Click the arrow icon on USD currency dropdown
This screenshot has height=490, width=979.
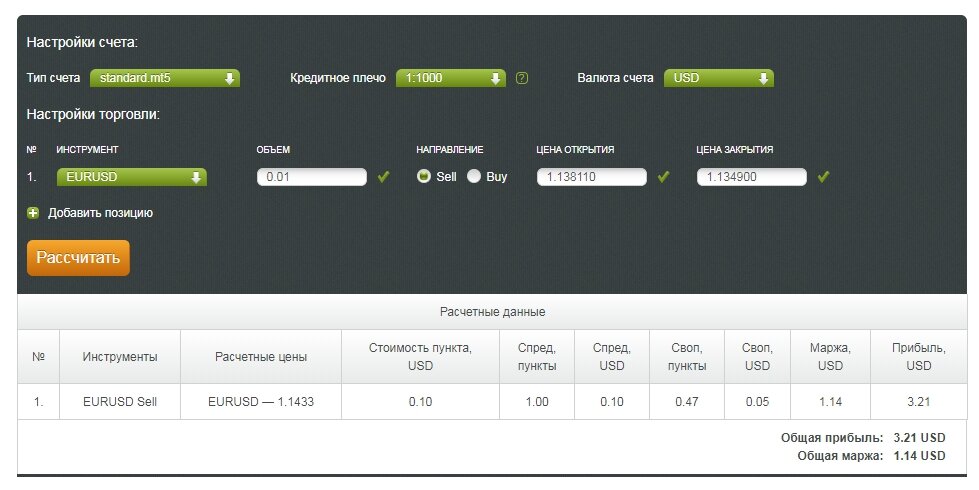[x=763, y=79]
